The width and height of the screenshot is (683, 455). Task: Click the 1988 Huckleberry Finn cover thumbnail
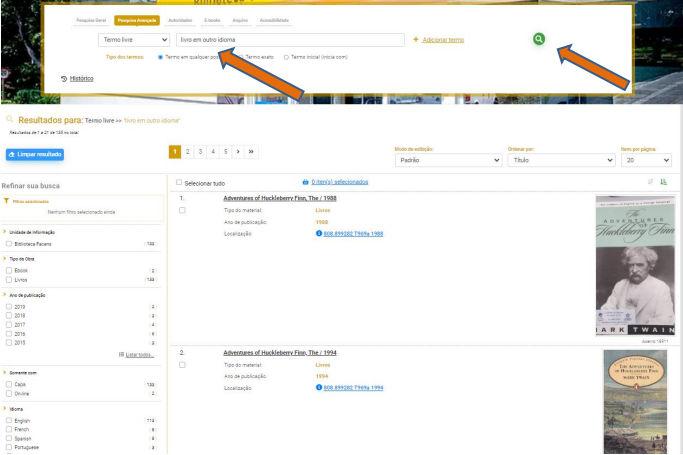(635, 265)
